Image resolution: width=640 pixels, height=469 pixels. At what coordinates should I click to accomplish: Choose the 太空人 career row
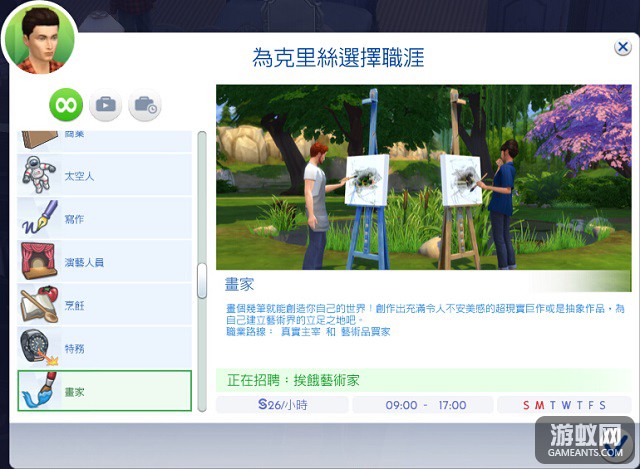(104, 175)
